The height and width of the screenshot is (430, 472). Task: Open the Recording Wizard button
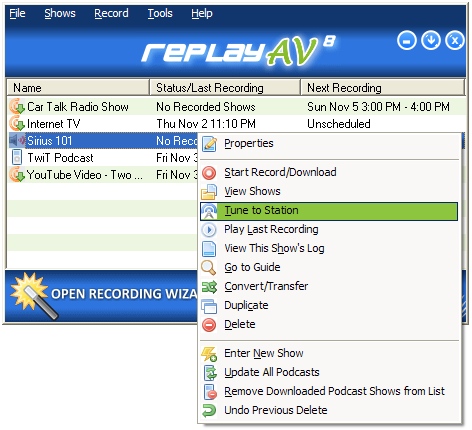point(102,296)
